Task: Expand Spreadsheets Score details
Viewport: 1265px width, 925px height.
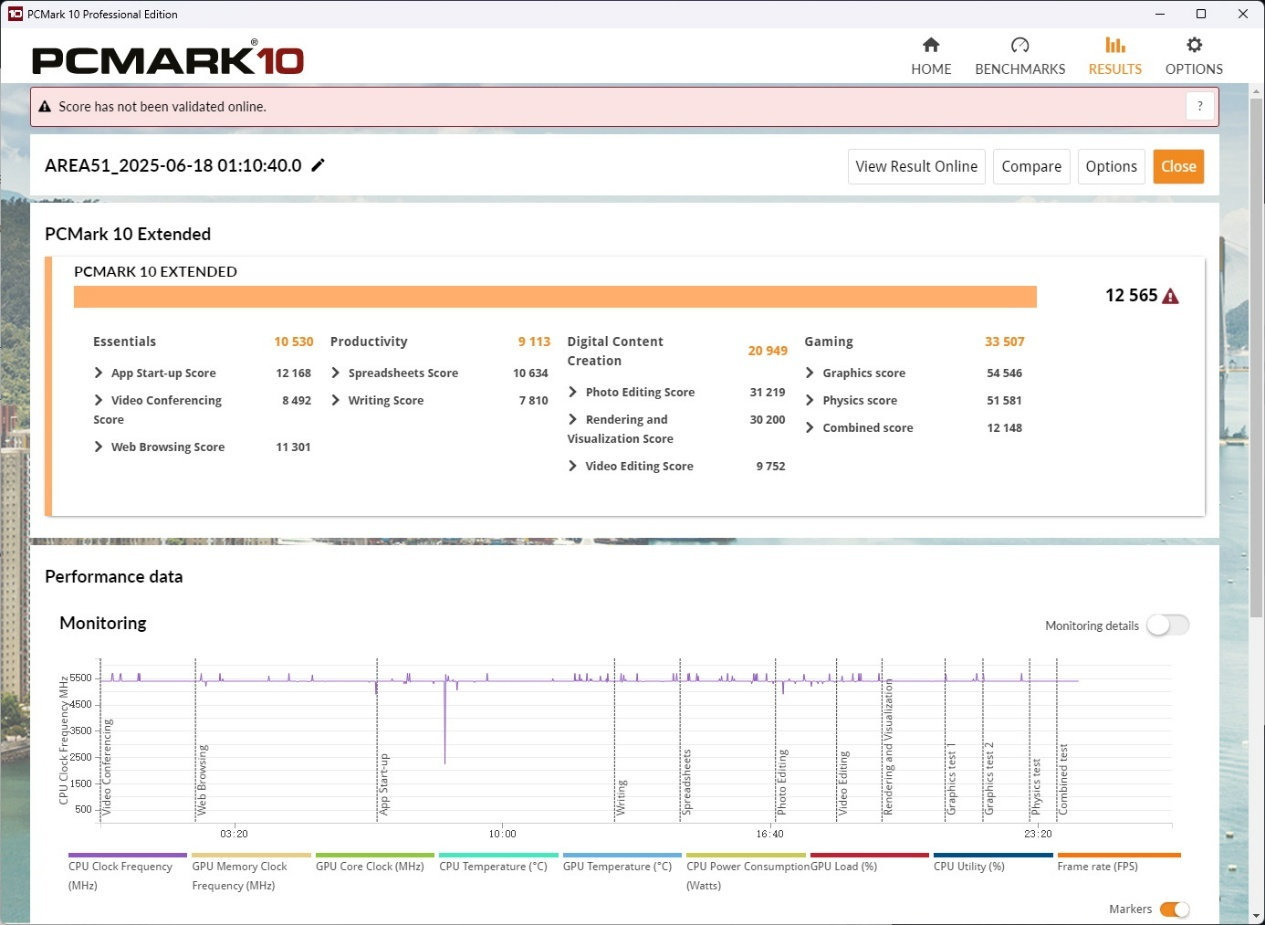Action: pos(335,373)
